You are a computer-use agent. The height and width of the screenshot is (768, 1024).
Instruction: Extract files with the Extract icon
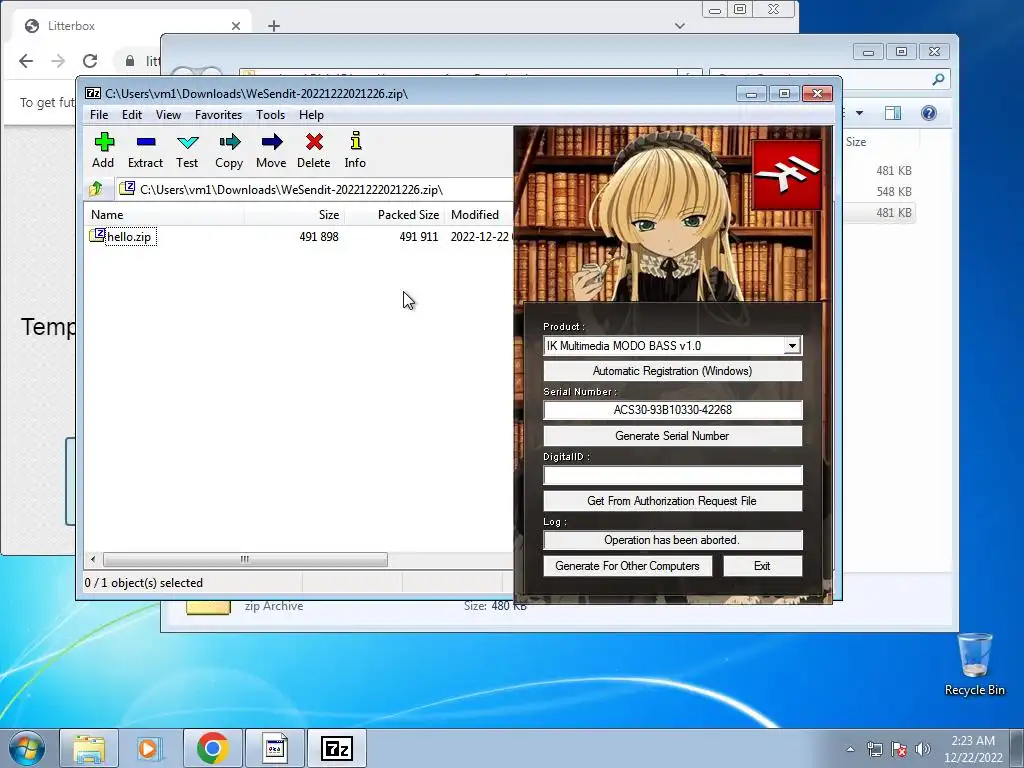pos(145,150)
